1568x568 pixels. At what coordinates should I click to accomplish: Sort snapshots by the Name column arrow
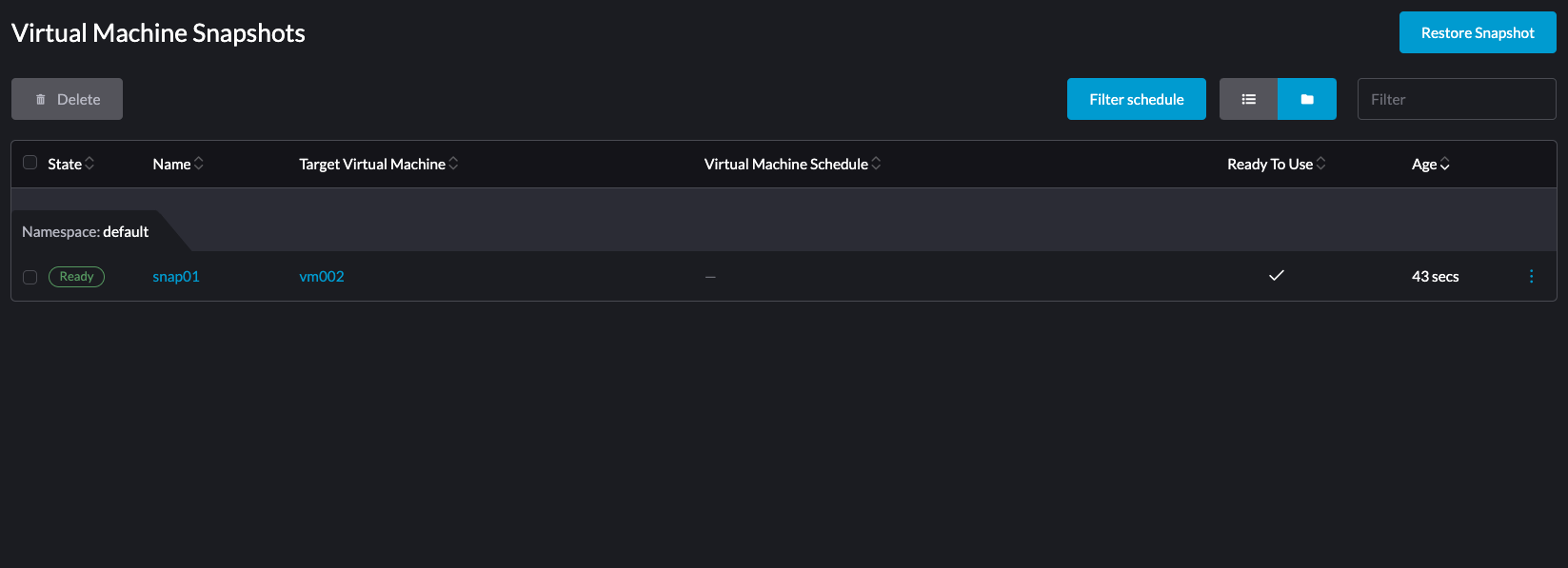tap(197, 163)
